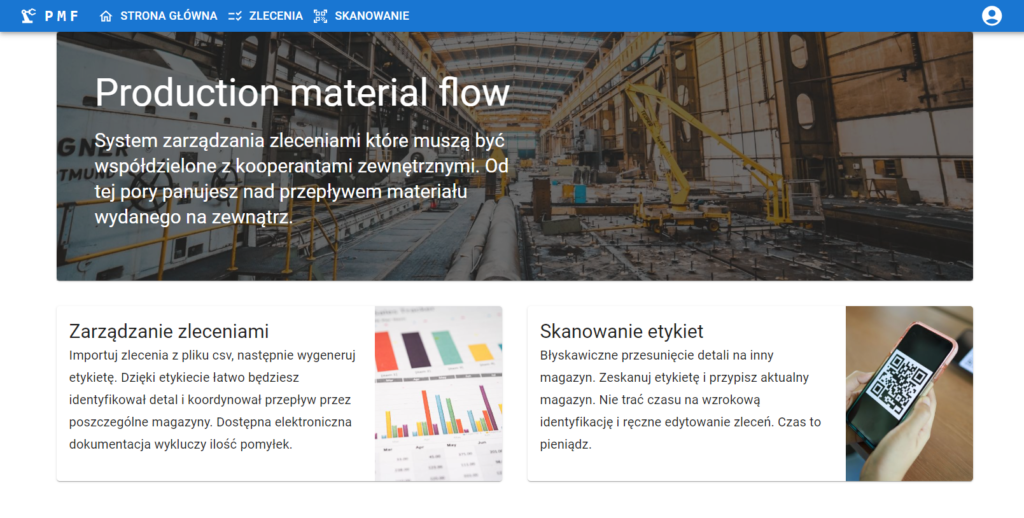Screen dimensions: 1024x518
Task: Open the Skanowanie menu item
Action: pyautogui.click(x=371, y=16)
